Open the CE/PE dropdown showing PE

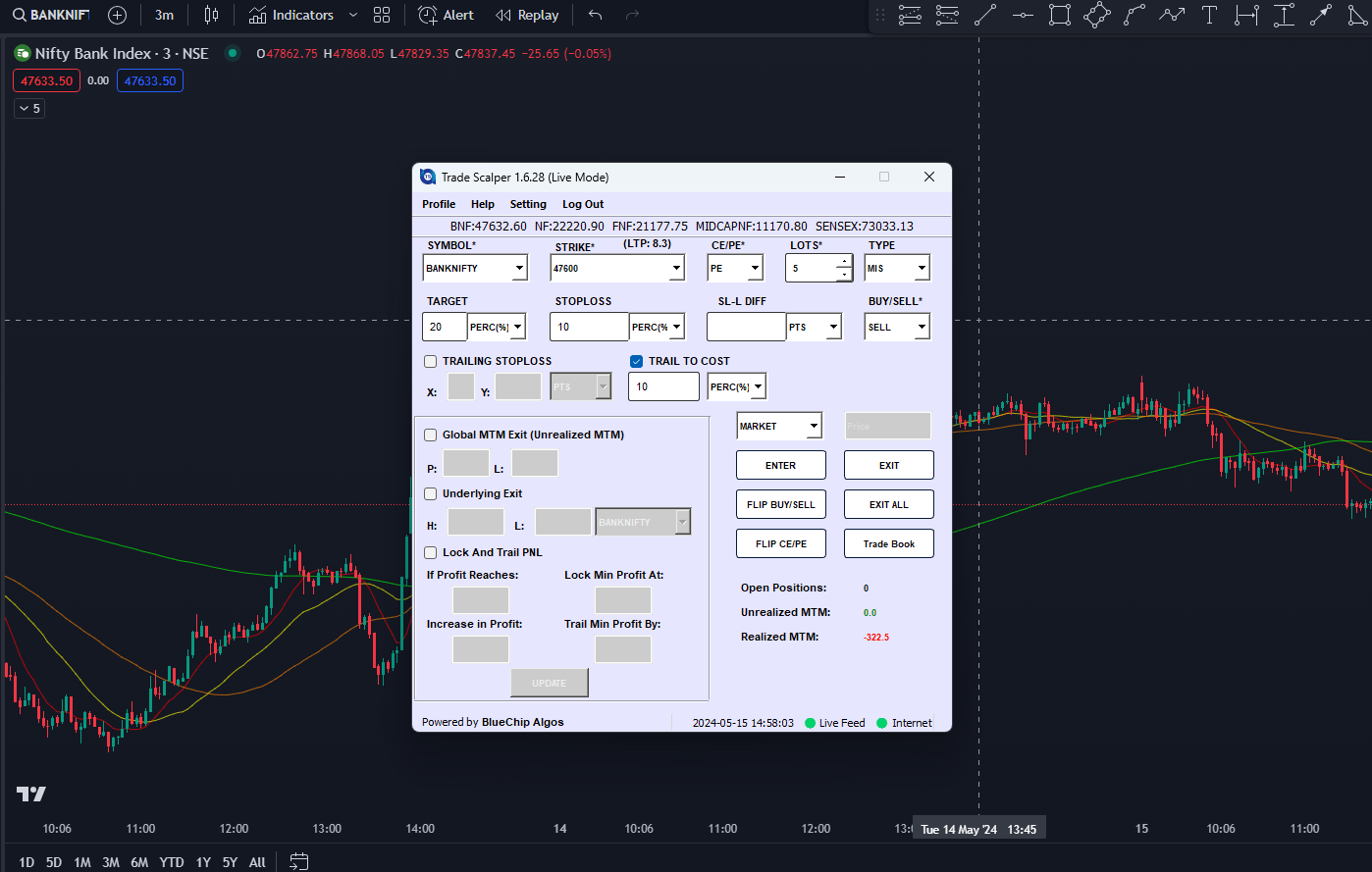tap(735, 268)
